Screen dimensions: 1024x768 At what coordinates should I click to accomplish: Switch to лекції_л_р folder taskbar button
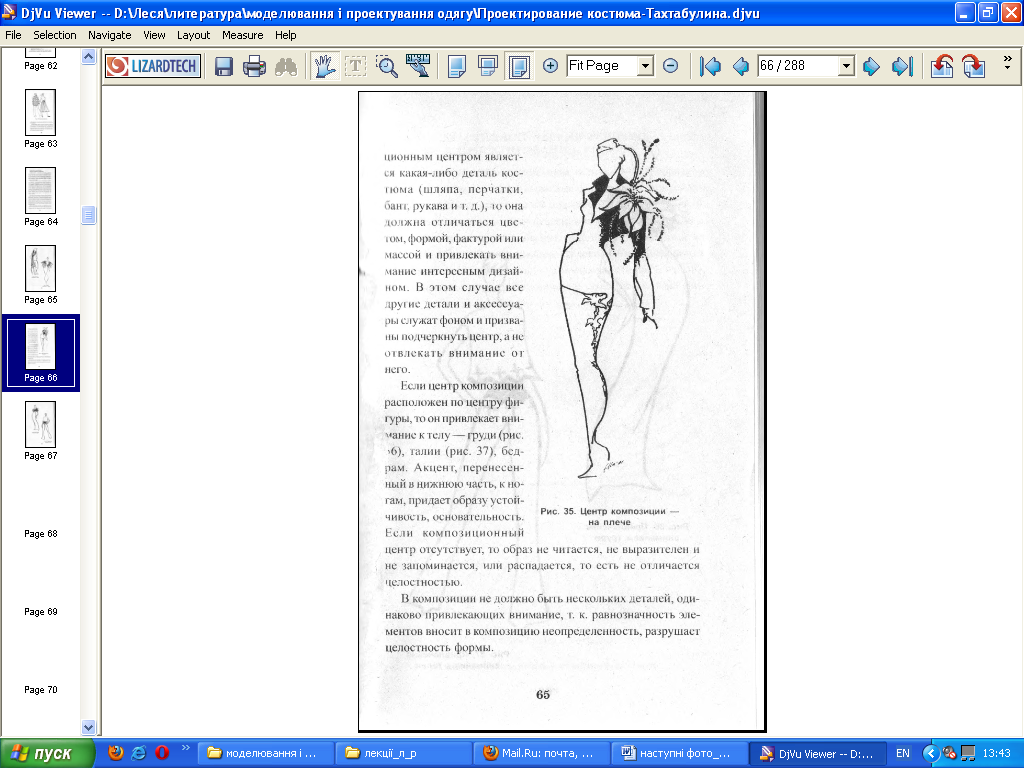[x=404, y=753]
